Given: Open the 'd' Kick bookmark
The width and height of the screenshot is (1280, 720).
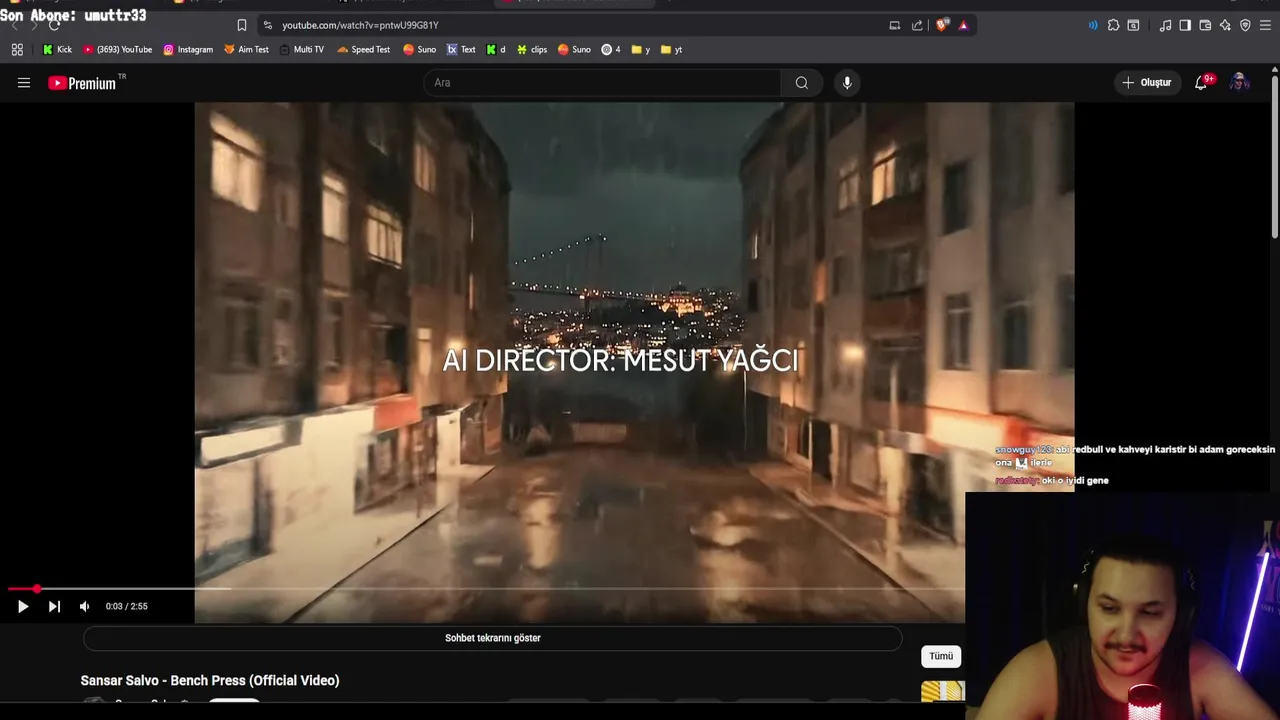Looking at the screenshot, I should (x=496, y=49).
